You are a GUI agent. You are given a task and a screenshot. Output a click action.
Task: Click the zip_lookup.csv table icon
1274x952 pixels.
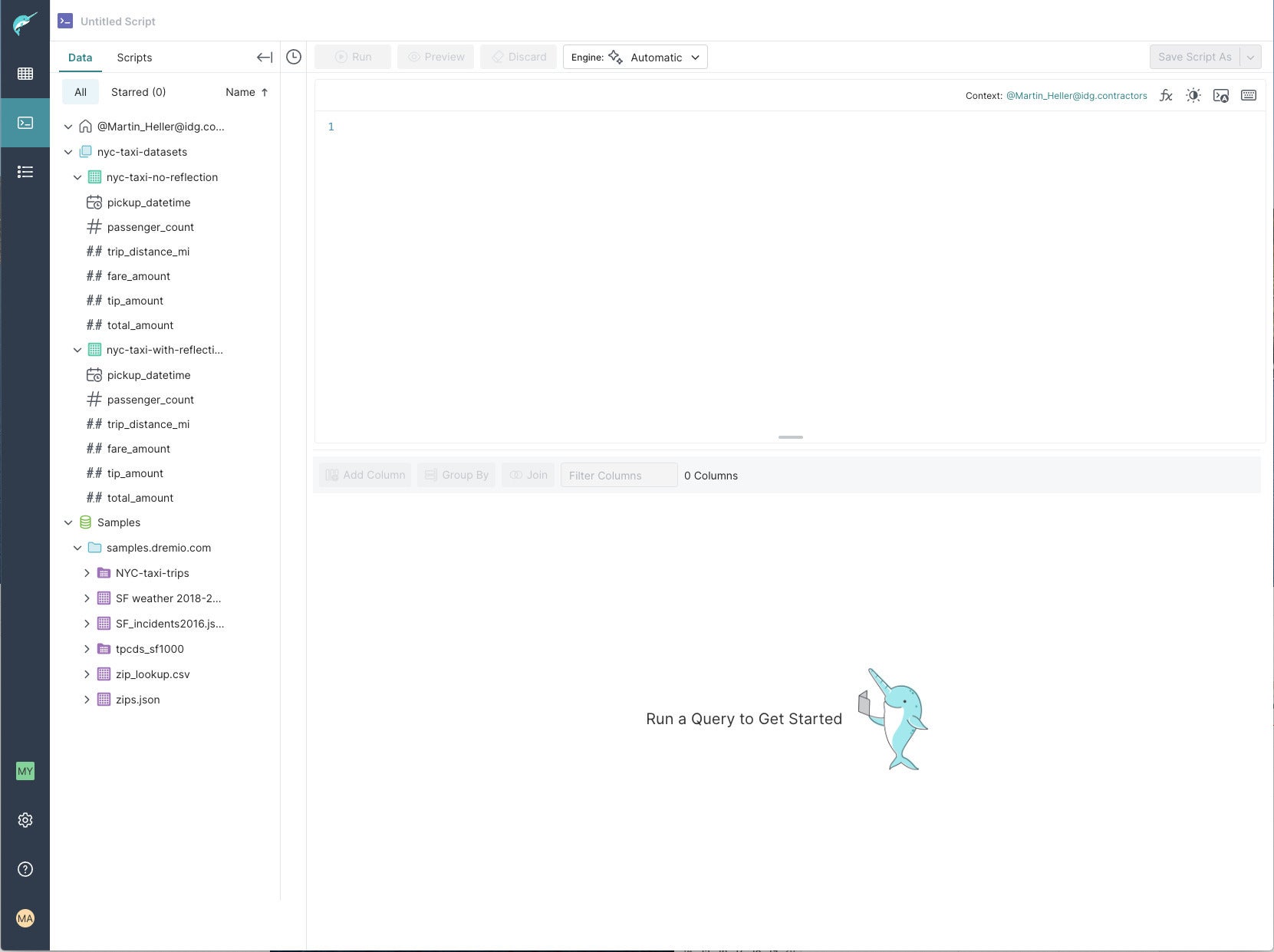tap(104, 674)
